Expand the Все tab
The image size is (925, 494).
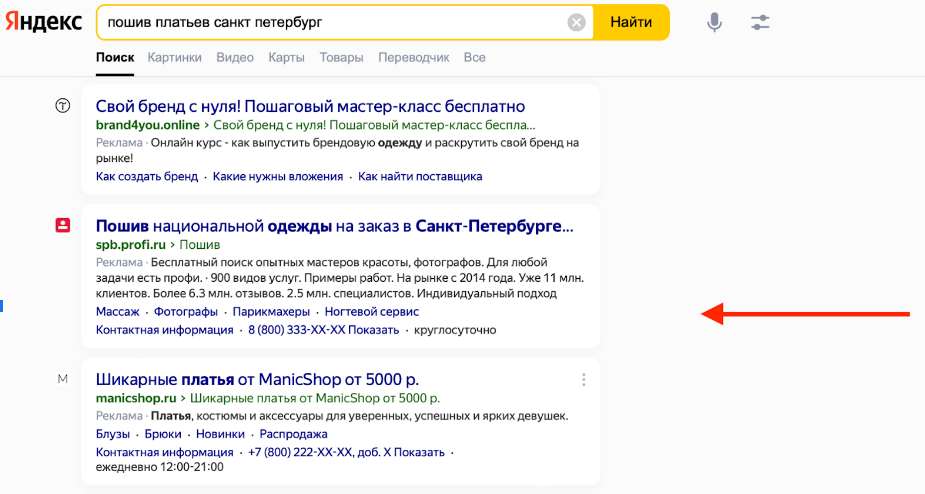474,58
